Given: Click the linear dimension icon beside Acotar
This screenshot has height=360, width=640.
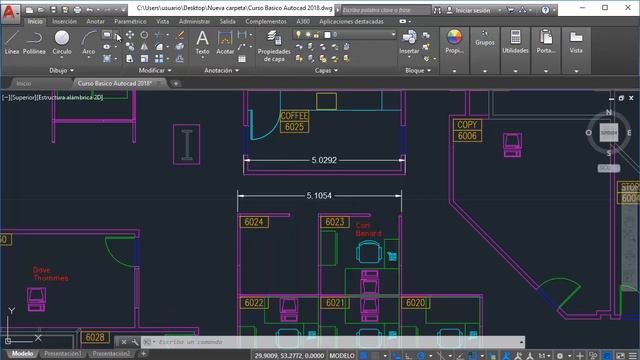Looking at the screenshot, I should point(242,35).
